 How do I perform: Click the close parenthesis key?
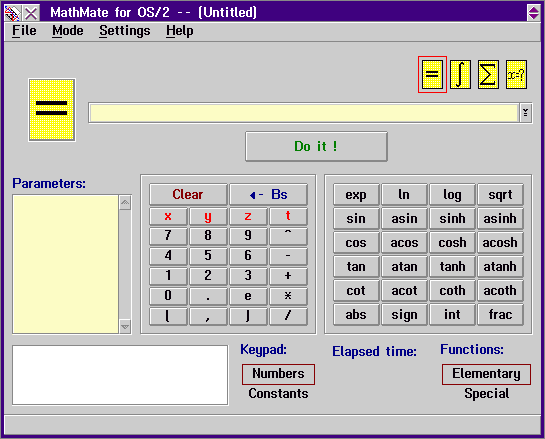point(248,316)
